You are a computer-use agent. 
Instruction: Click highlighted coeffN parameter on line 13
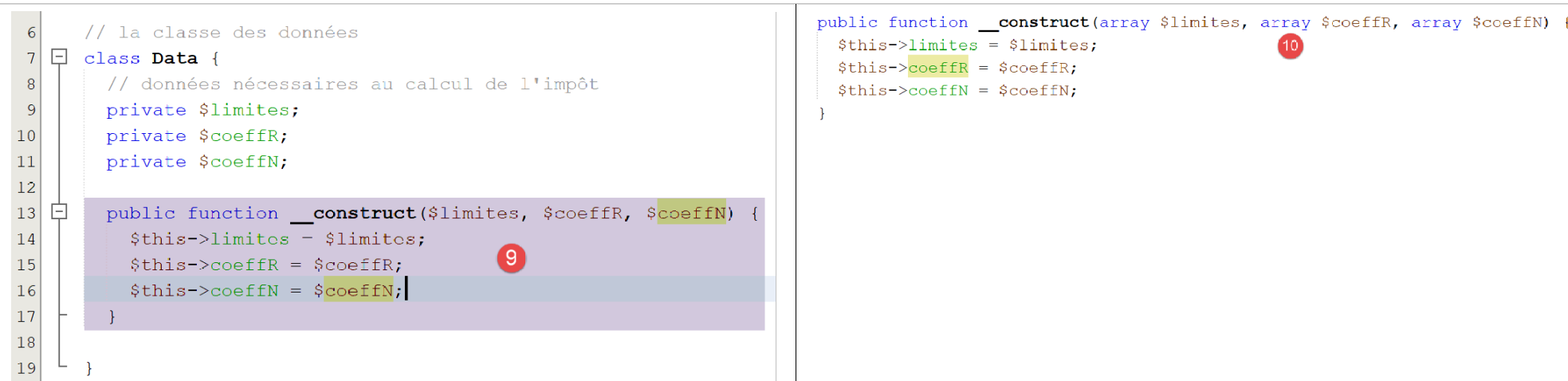691,214
